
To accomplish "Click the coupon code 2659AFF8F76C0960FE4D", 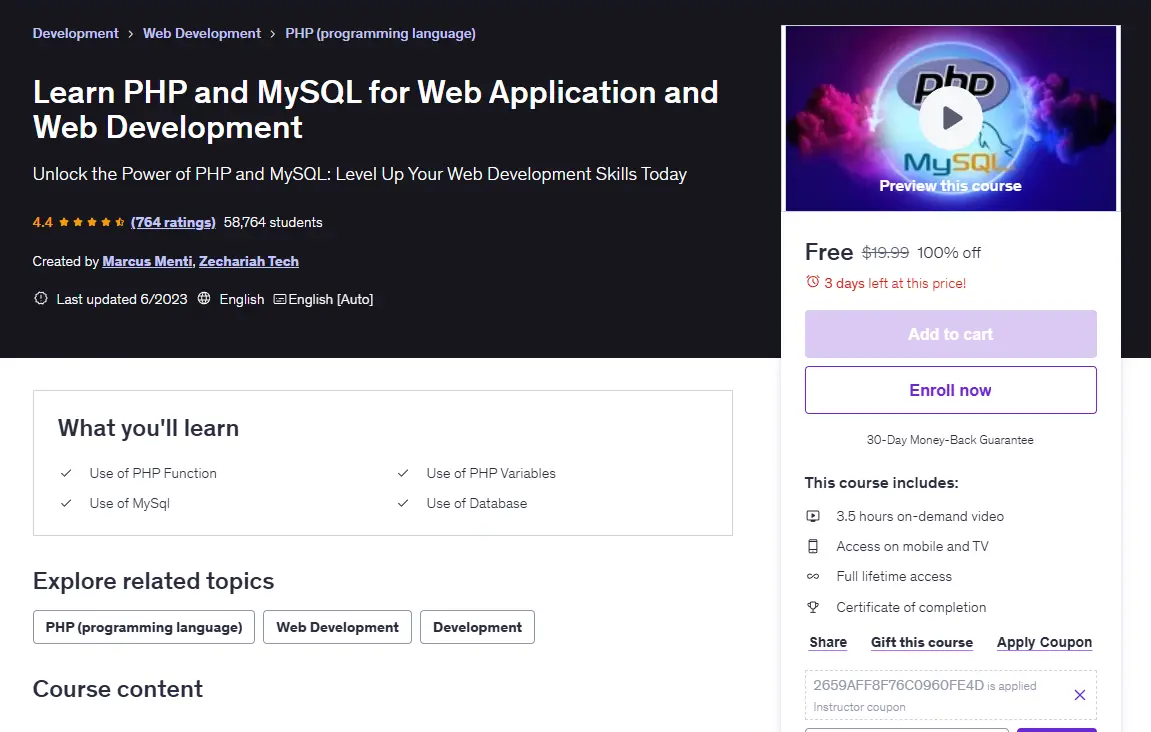I will point(898,685).
